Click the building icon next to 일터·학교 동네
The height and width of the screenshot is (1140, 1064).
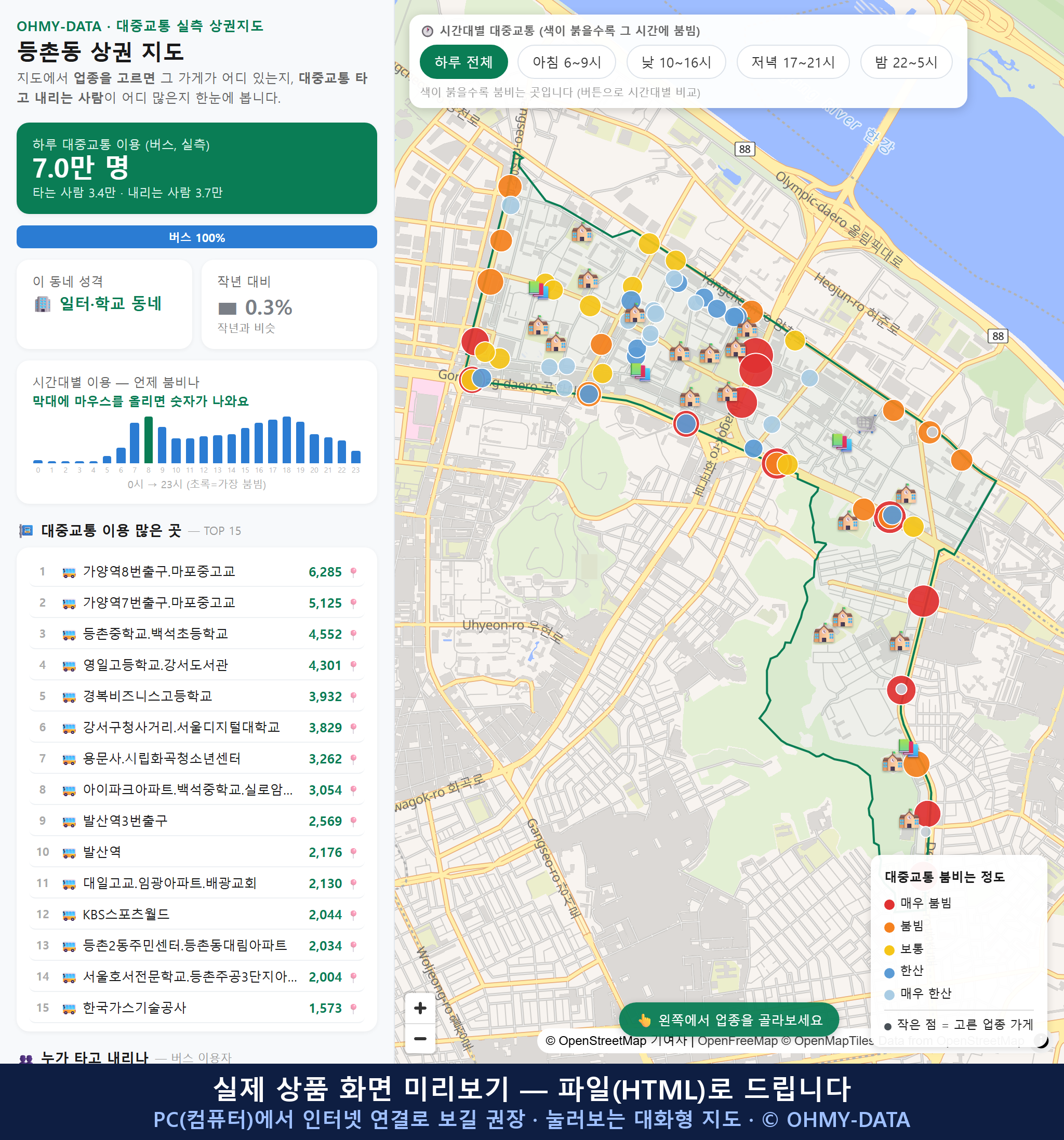(x=43, y=304)
